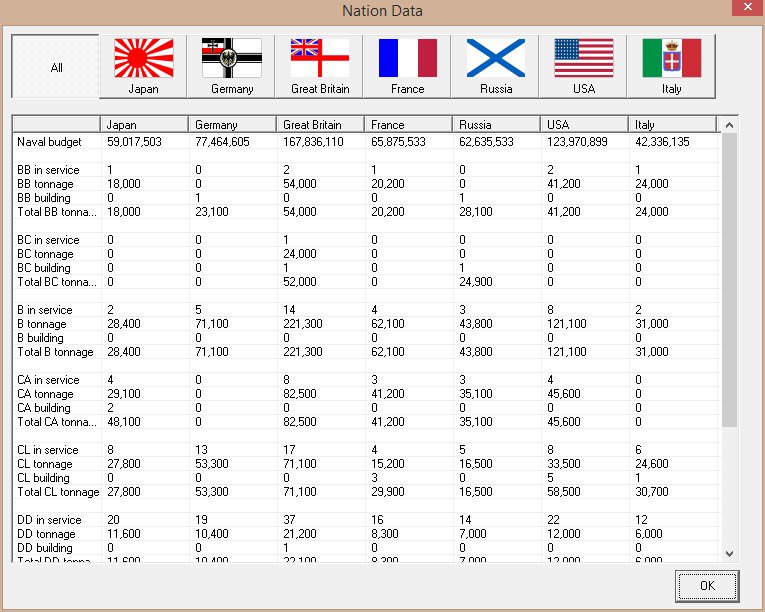Image resolution: width=765 pixels, height=612 pixels.
Task: Click Russia total BC tonnage 24,900
Action: point(476,282)
